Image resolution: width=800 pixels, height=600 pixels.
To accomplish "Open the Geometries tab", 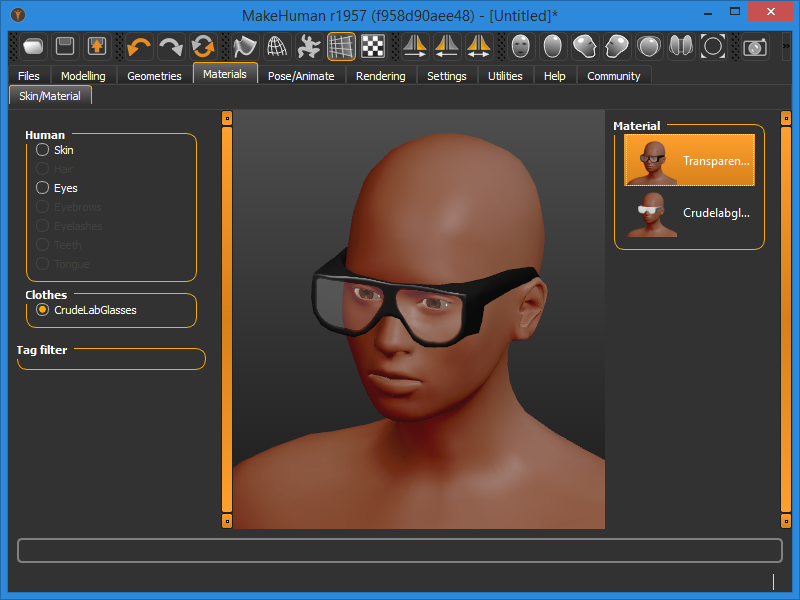I will click(154, 76).
